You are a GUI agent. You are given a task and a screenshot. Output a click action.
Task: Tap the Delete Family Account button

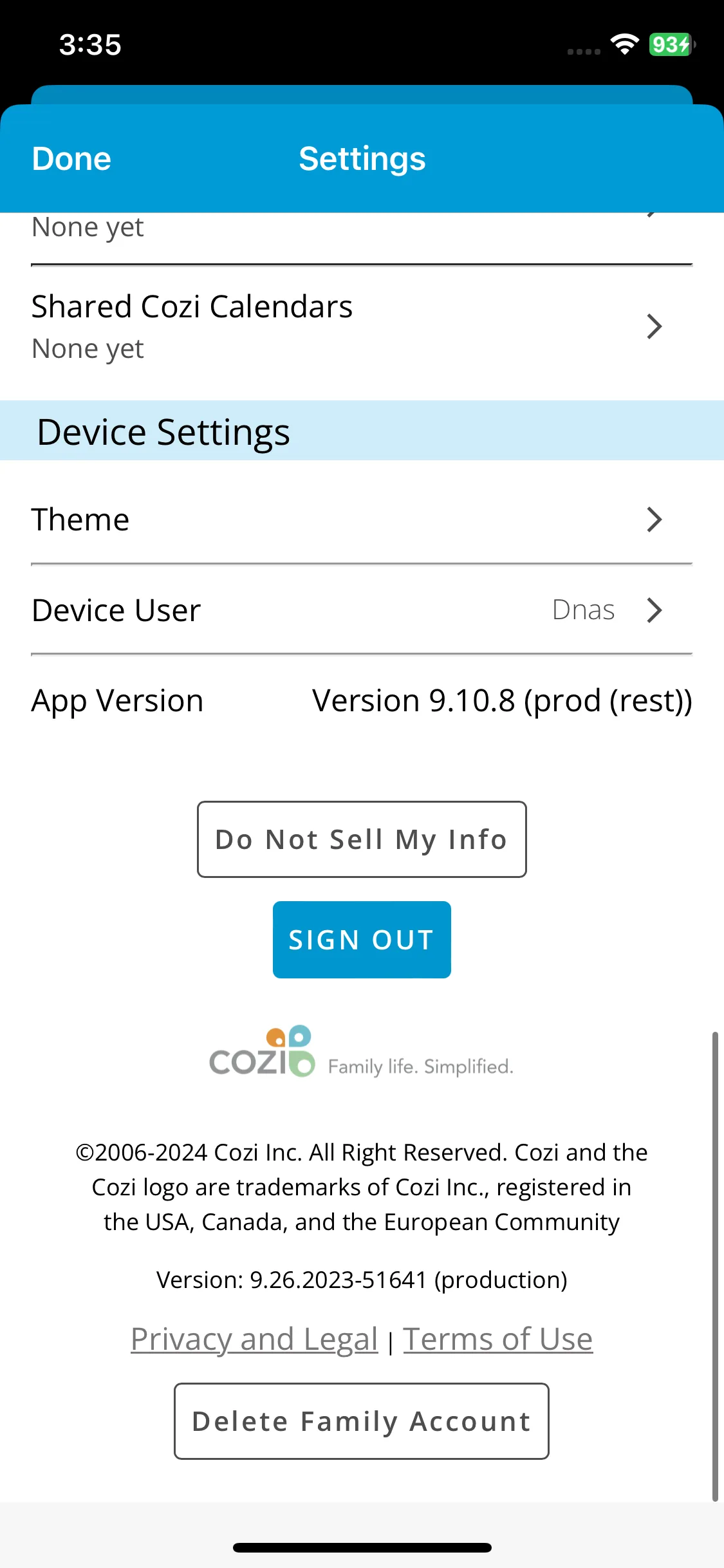(x=362, y=1421)
